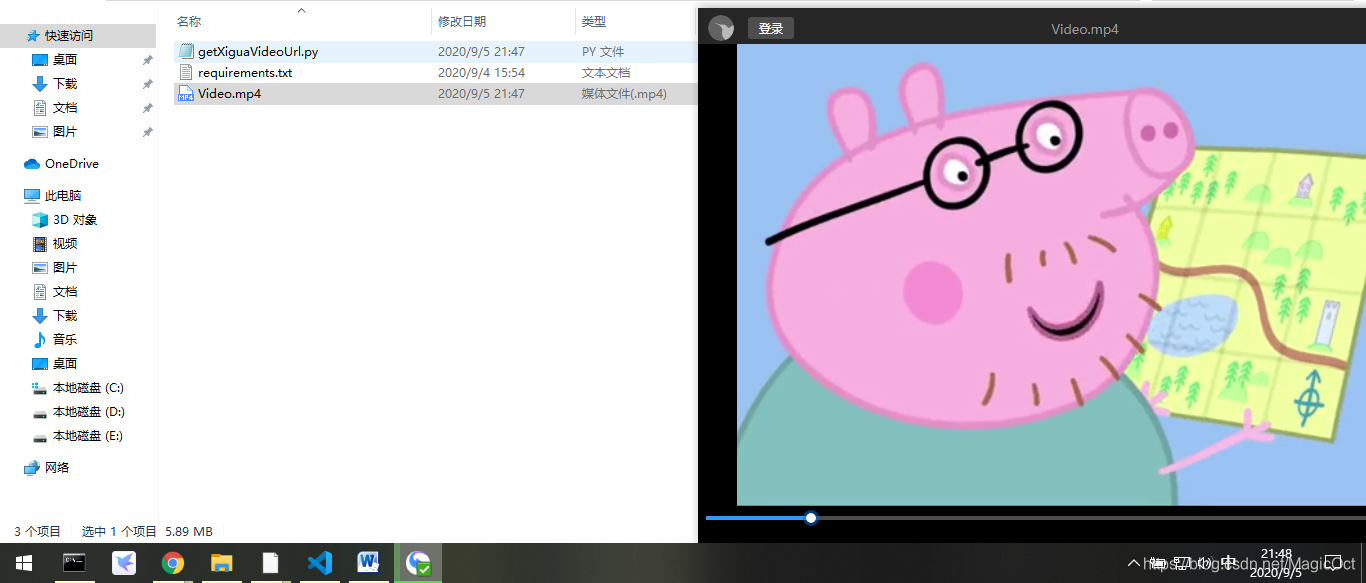Open File Explorer from the taskbar
Image resolution: width=1366 pixels, height=583 pixels.
tap(222, 563)
